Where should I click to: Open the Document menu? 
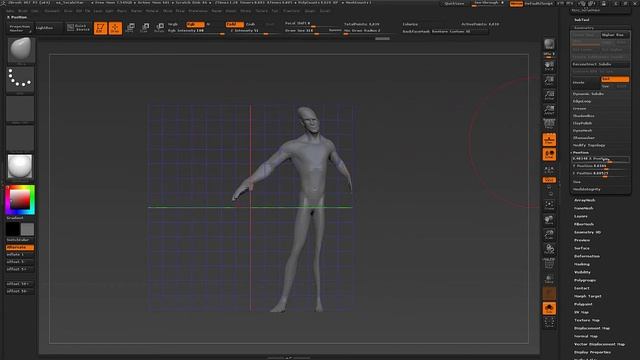(52, 11)
